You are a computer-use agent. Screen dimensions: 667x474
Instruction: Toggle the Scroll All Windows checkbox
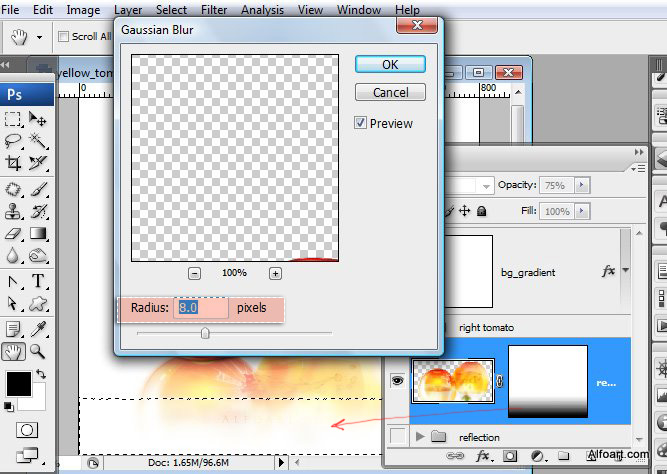[x=64, y=36]
